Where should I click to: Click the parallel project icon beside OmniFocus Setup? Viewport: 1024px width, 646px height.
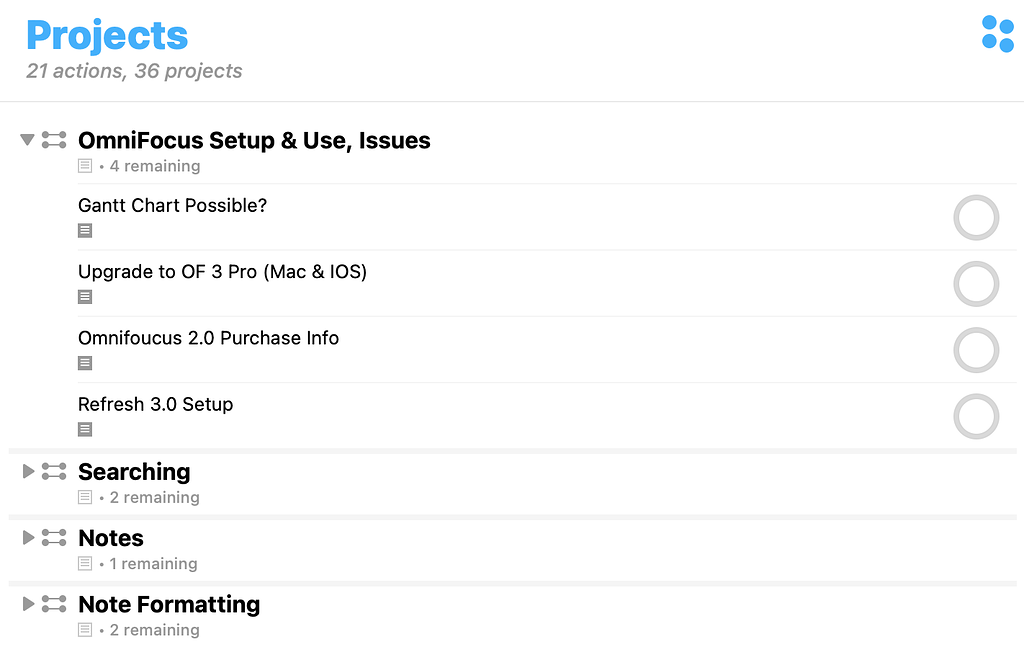click(x=53, y=140)
